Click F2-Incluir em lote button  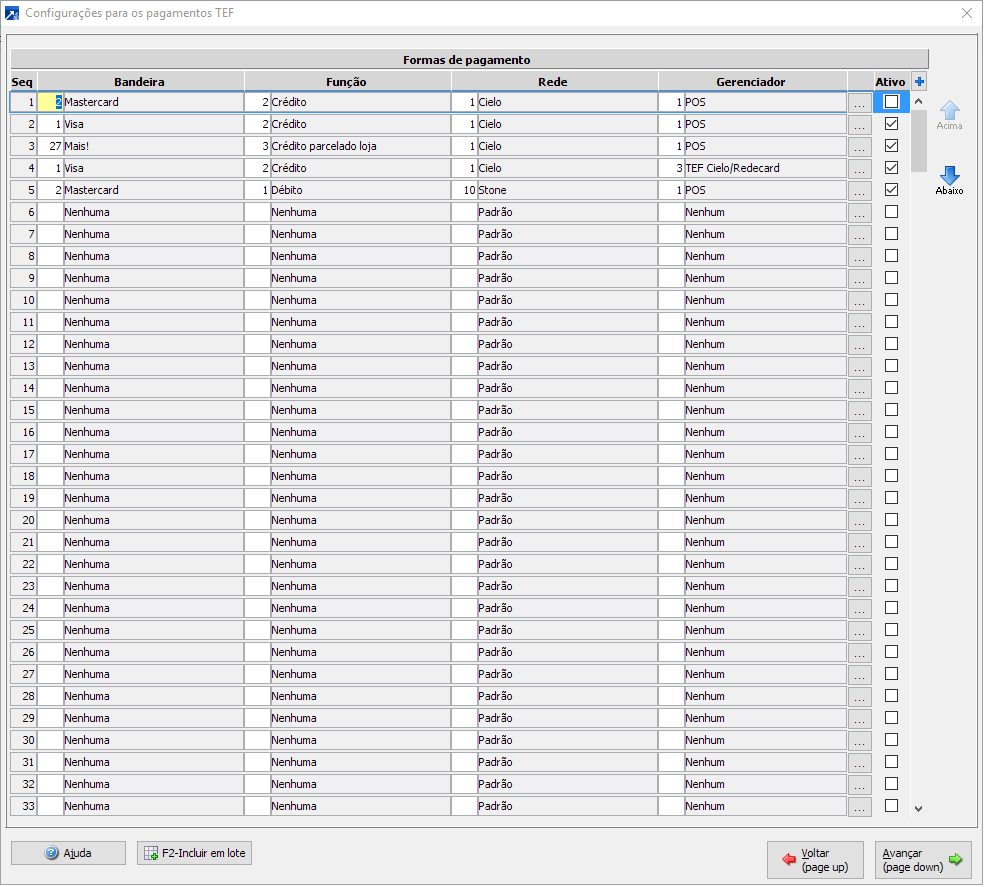point(194,853)
